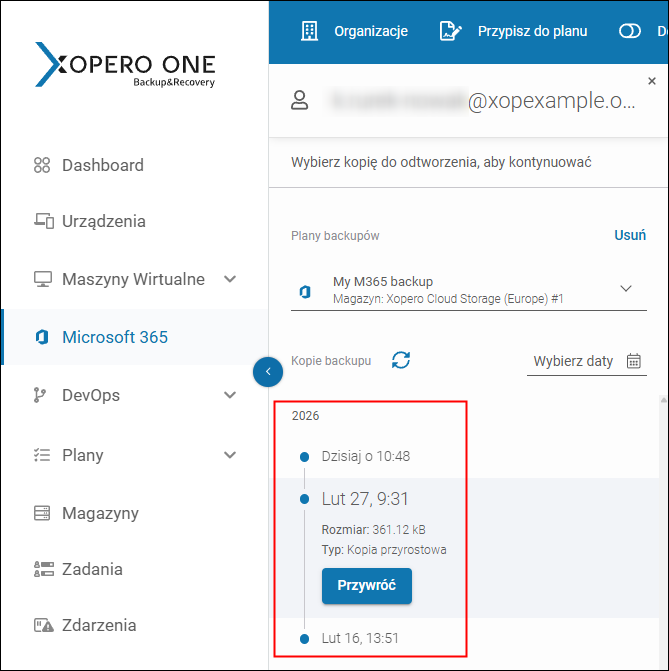Go to Magazyny page
669x671 pixels.
click(100, 513)
